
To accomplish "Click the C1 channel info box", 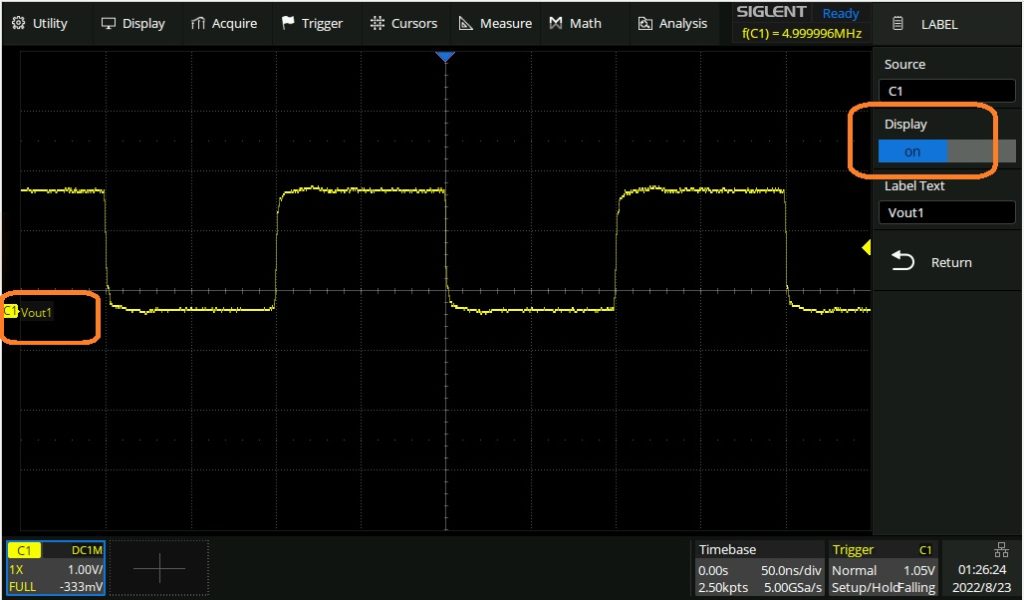I will point(55,568).
